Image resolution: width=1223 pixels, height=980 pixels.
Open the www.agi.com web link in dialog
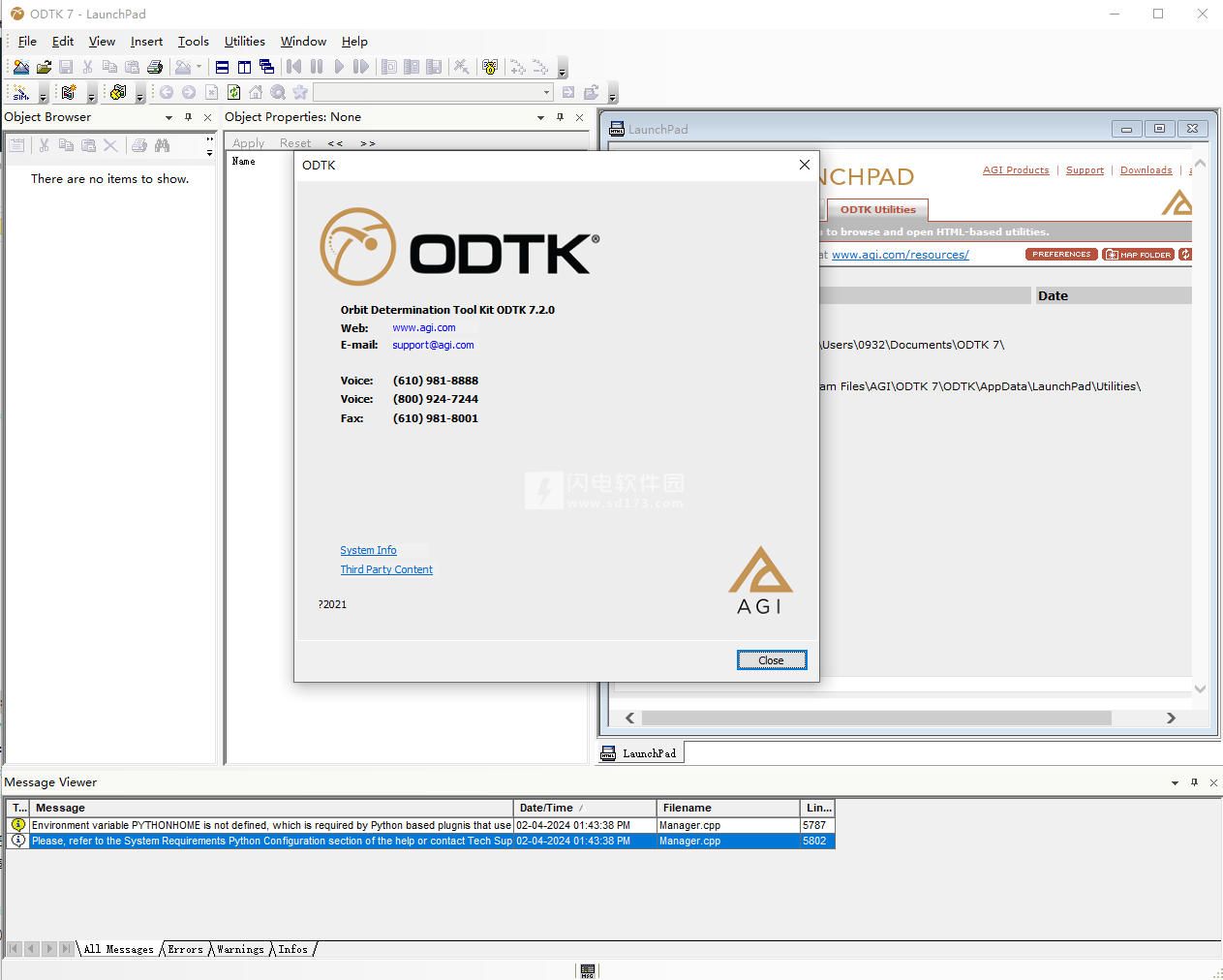423,328
